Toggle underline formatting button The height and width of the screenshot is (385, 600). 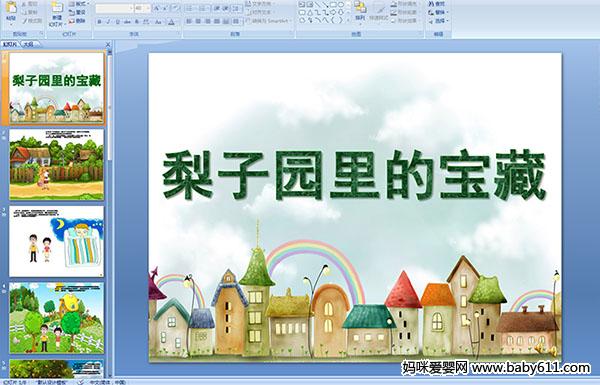coord(118,22)
